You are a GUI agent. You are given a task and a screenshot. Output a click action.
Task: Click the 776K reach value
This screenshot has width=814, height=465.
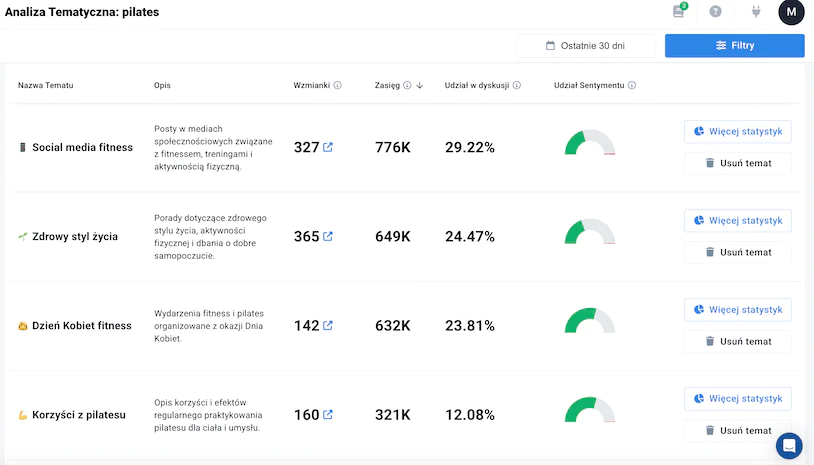[392, 147]
